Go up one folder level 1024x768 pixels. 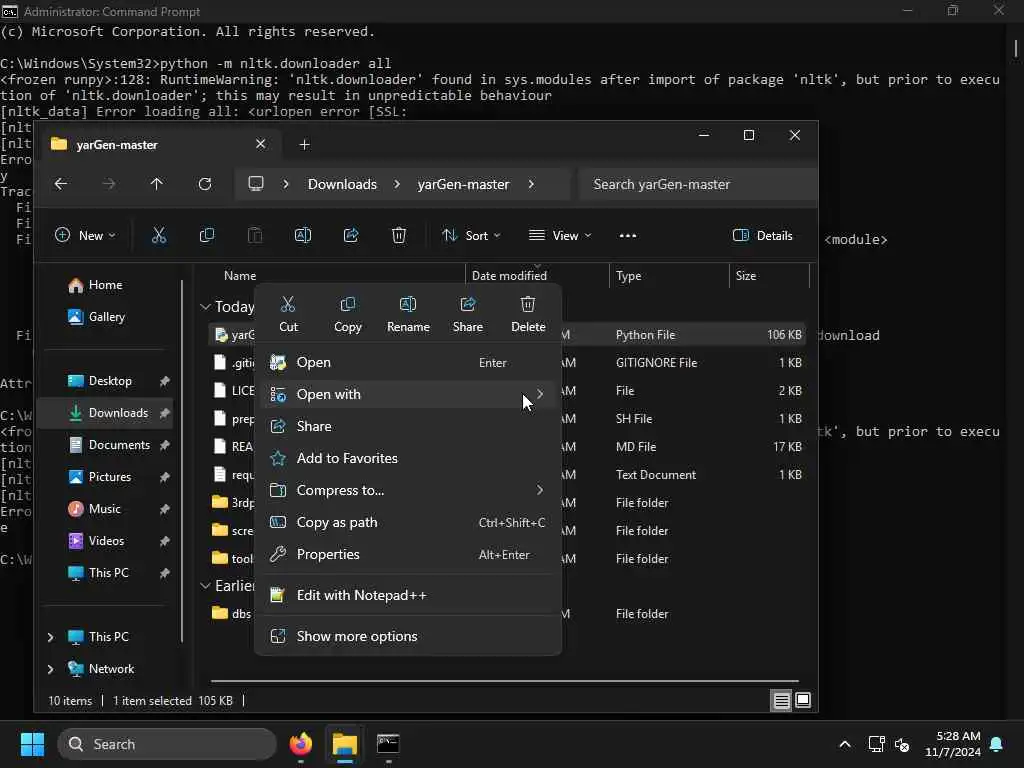(x=157, y=184)
